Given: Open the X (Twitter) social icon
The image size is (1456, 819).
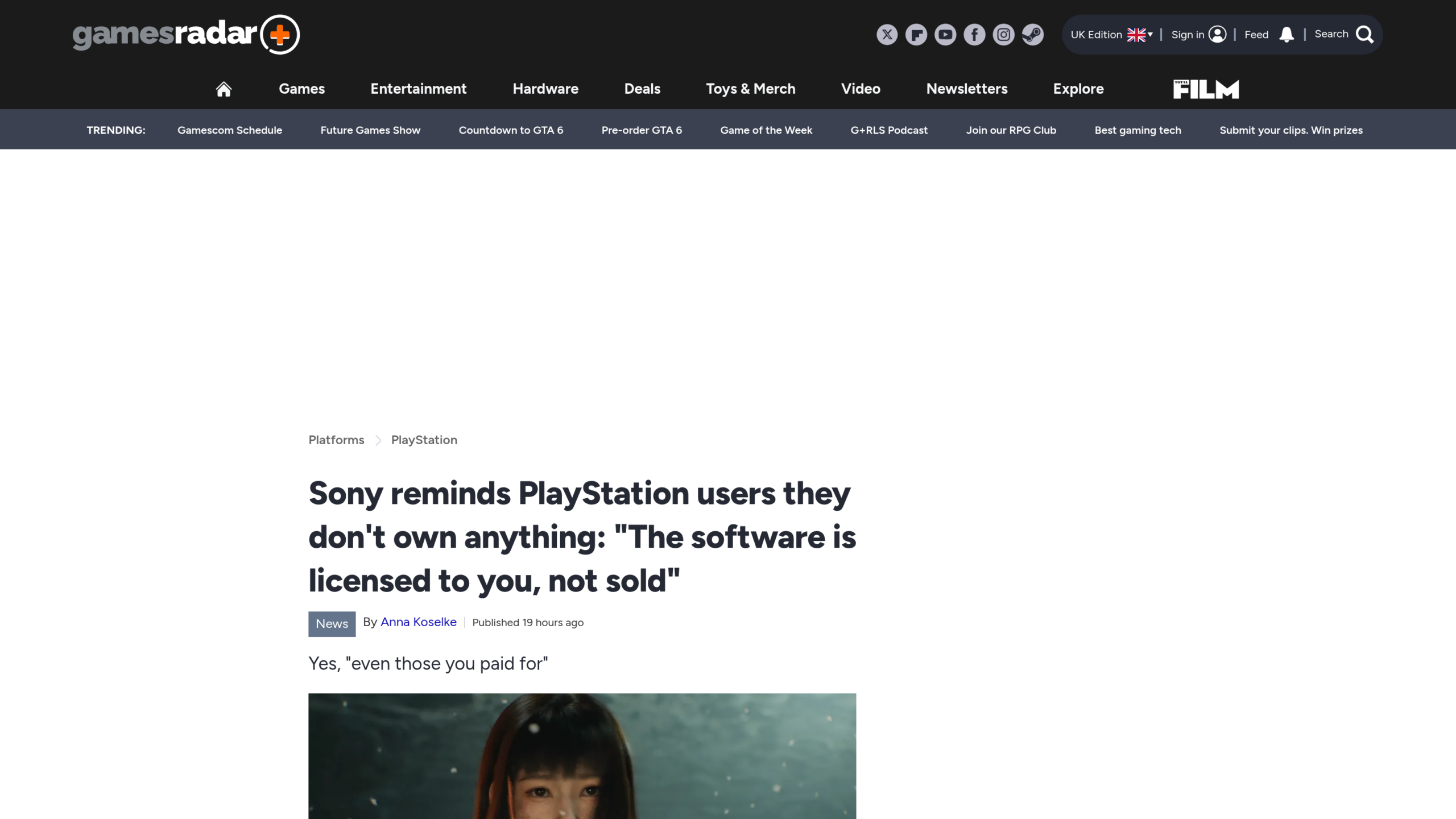Looking at the screenshot, I should [x=887, y=35].
